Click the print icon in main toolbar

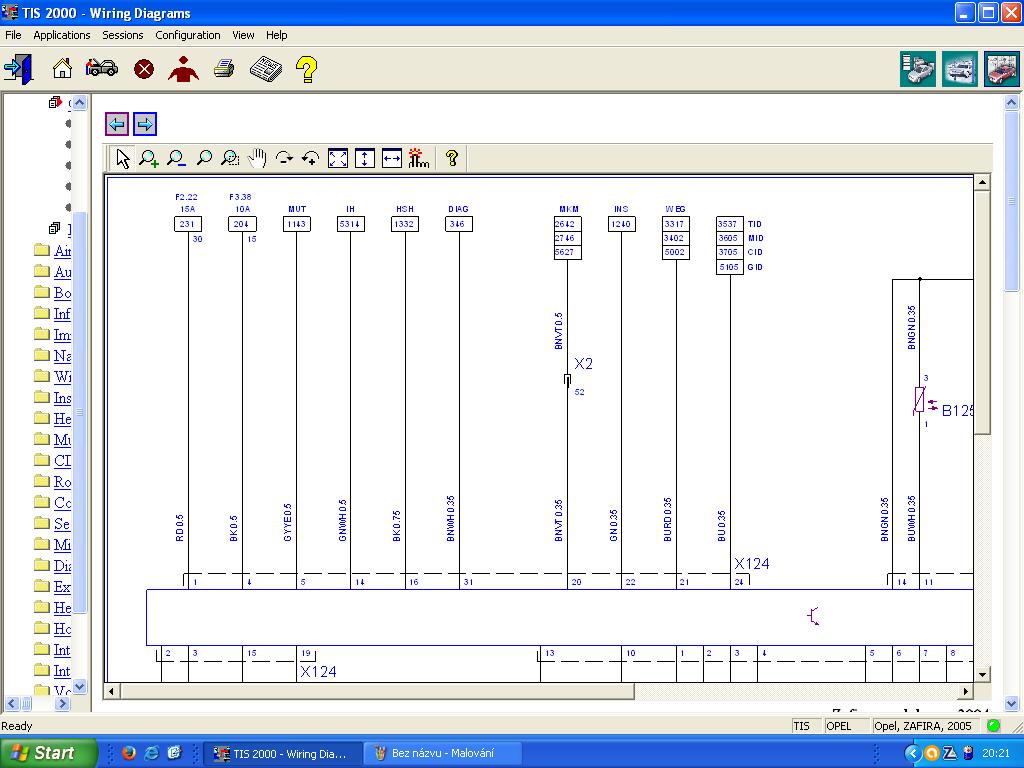point(224,69)
